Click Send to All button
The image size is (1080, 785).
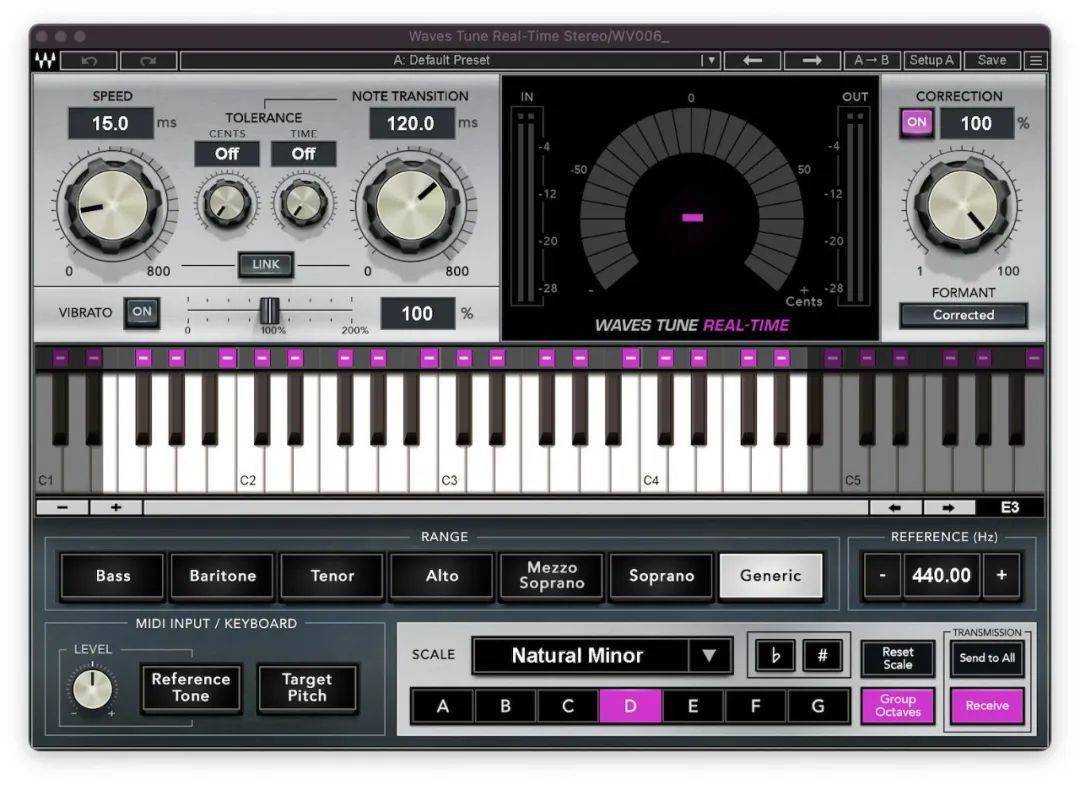(x=986, y=658)
